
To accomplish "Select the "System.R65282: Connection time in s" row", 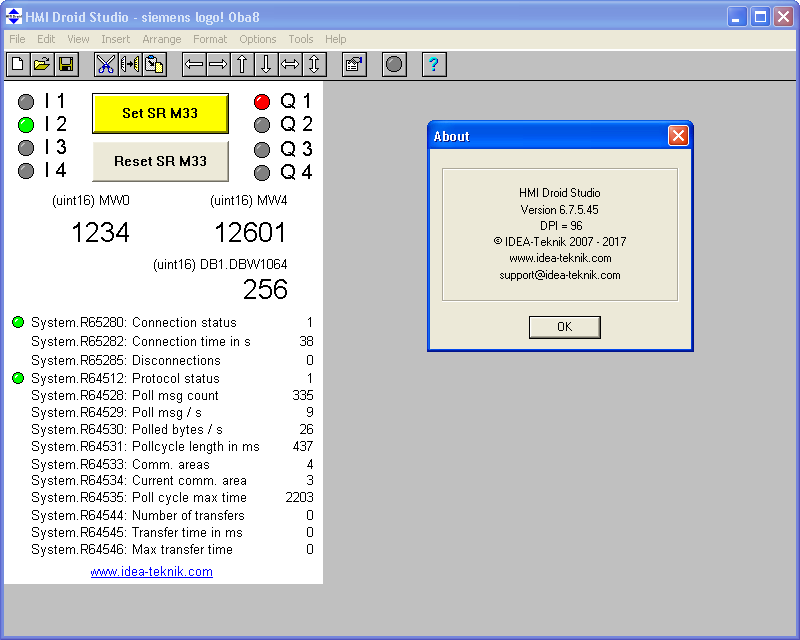I will tap(172, 341).
